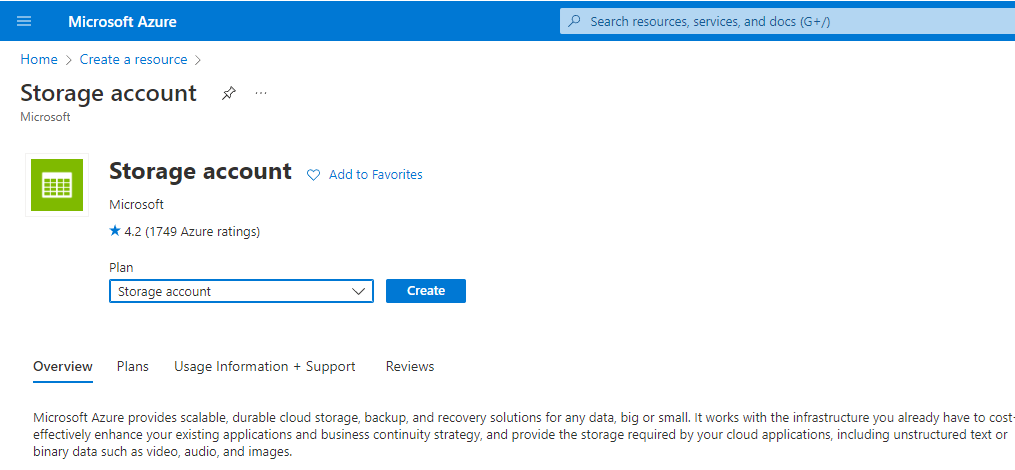Click the Microsoft Azure brand title
Image resolution: width=1015 pixels, height=470 pixels.
tap(122, 21)
